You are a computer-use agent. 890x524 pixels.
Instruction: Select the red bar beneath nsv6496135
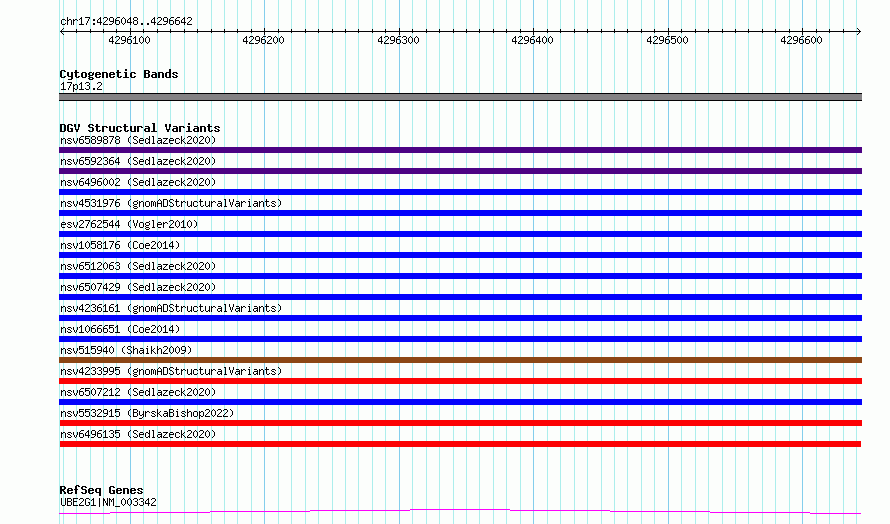pyautogui.click(x=460, y=444)
